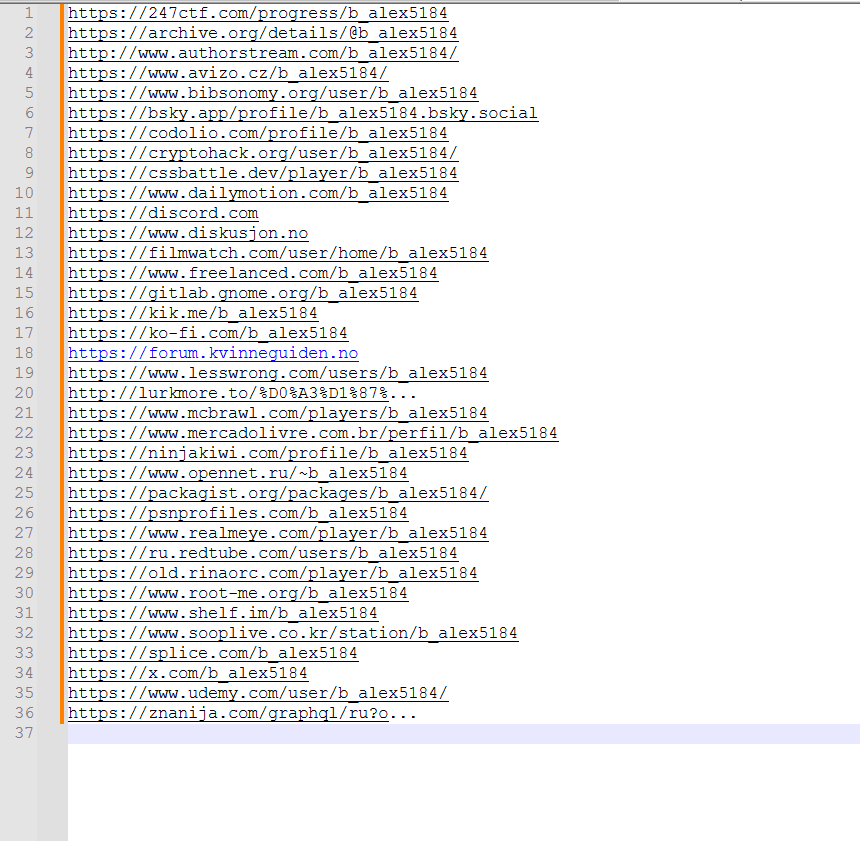Select line number 36 in the gutter
860x841 pixels.
(24, 713)
